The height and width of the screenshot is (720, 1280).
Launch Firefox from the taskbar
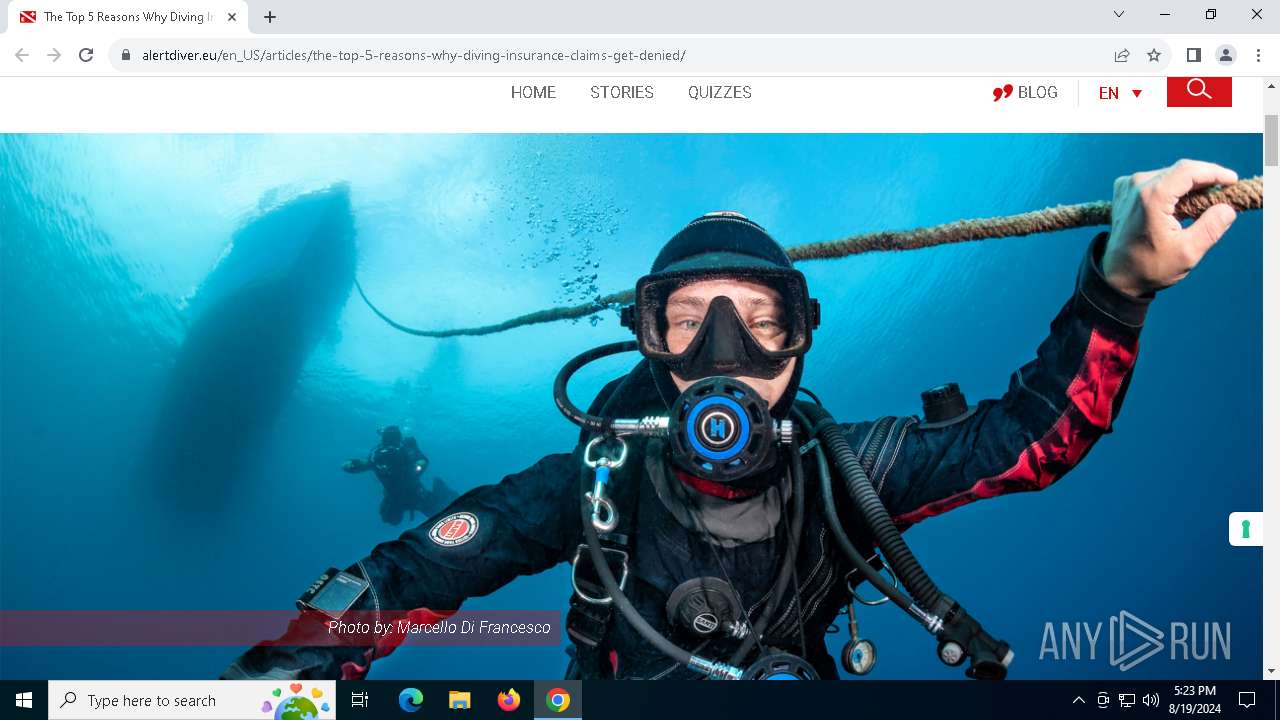coord(509,700)
